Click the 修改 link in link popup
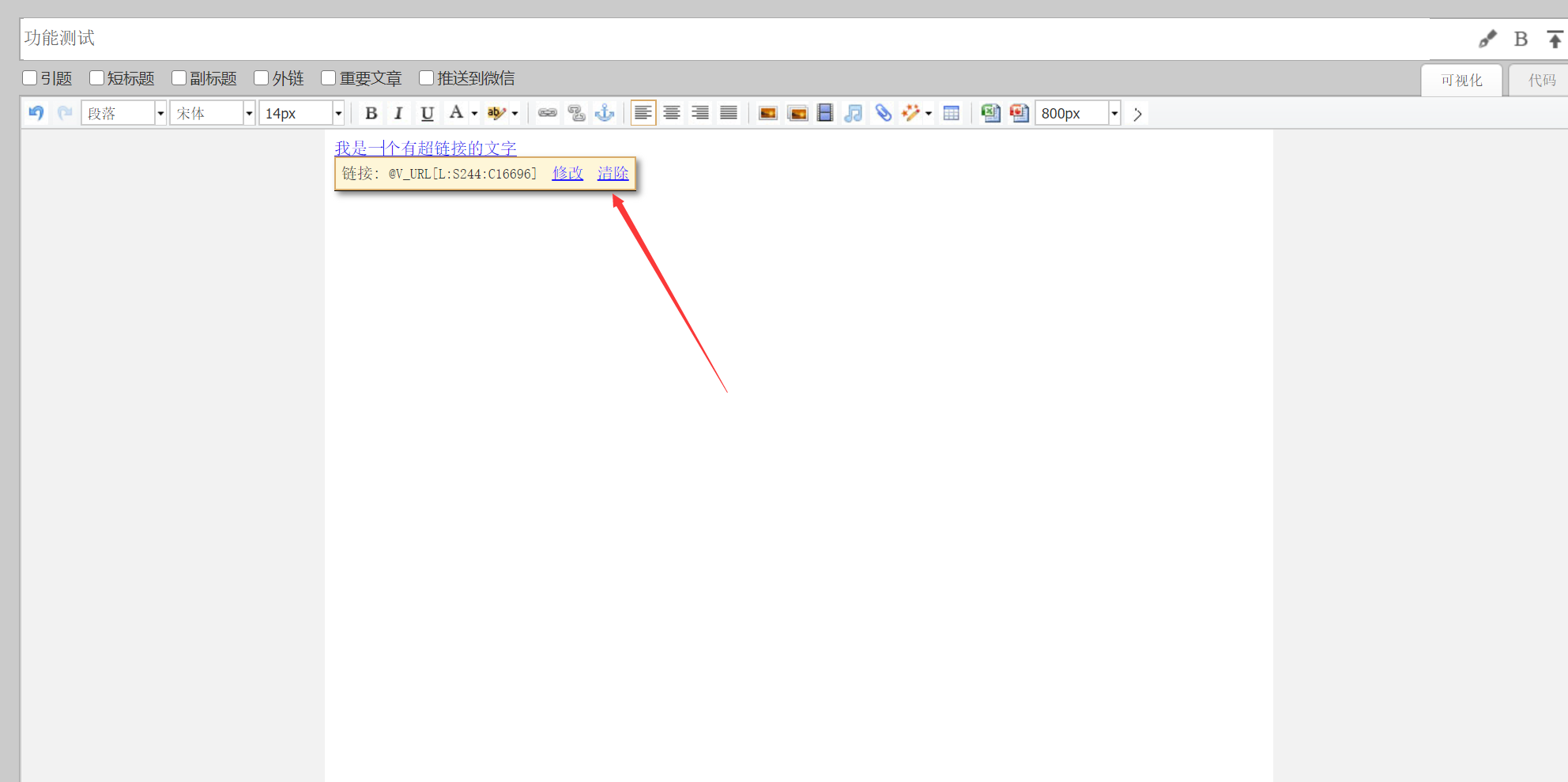Image resolution: width=1568 pixels, height=782 pixels. (567, 173)
